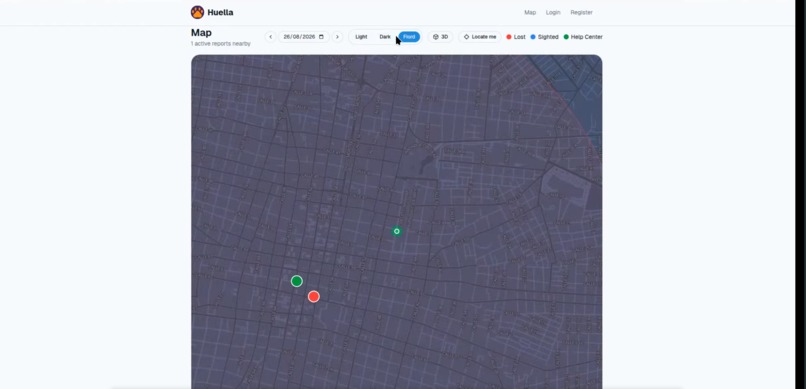This screenshot has height=389, width=806.
Task: Click the blue Sighted legend dot
Action: click(533, 37)
